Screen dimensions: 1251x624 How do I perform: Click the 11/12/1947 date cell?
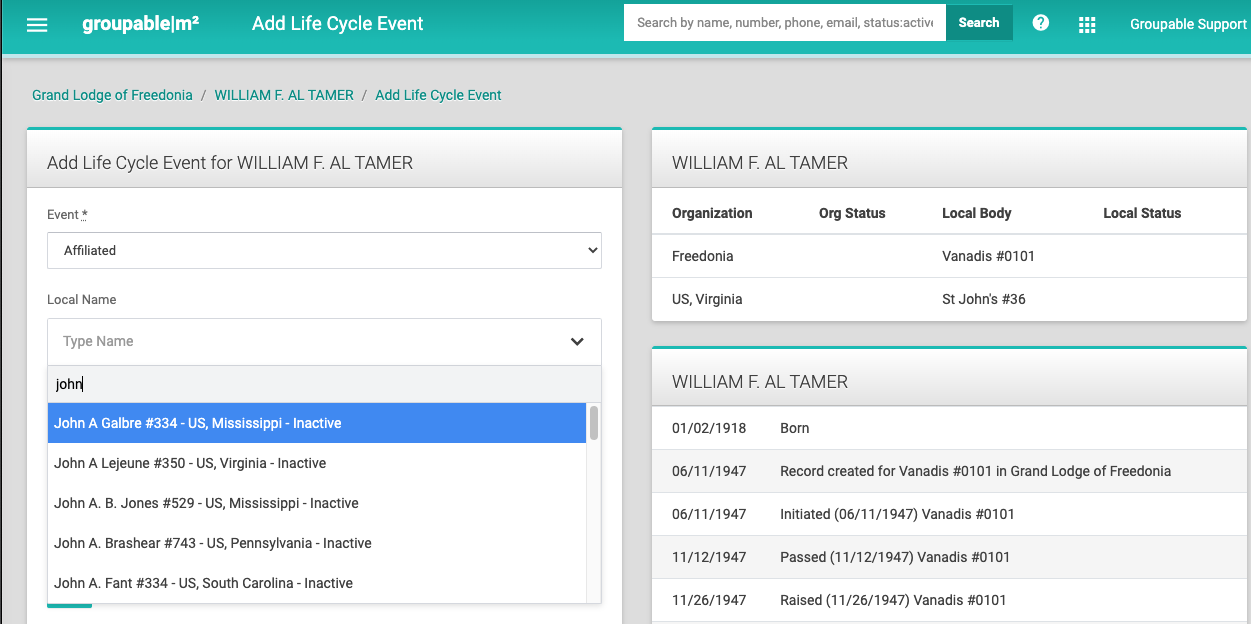[x=709, y=557]
